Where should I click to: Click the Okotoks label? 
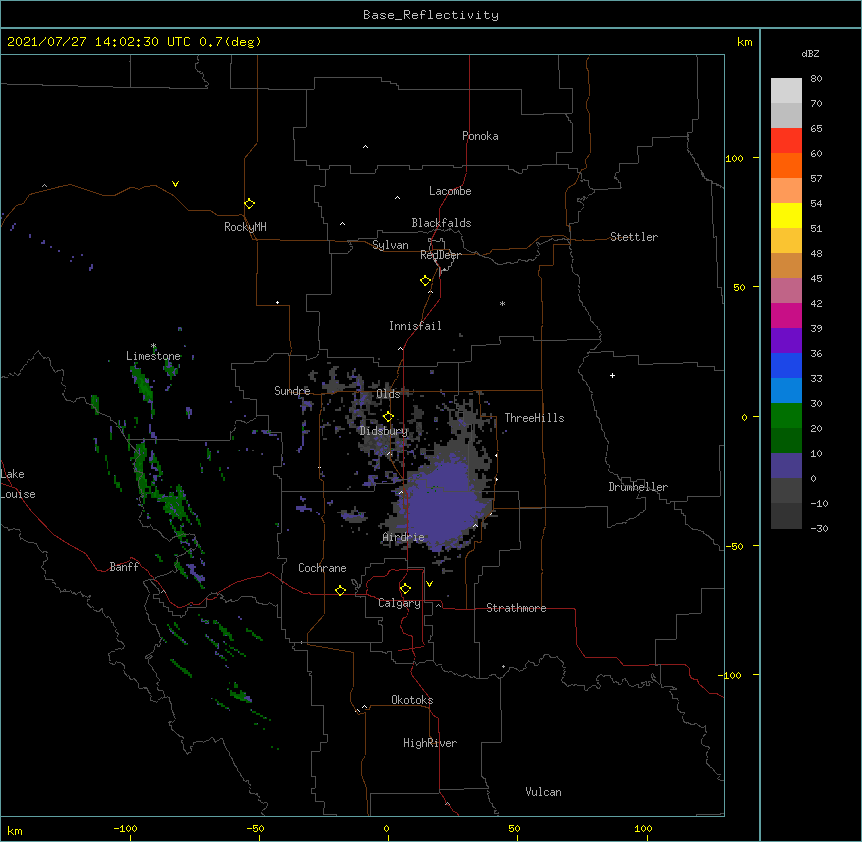(412, 700)
